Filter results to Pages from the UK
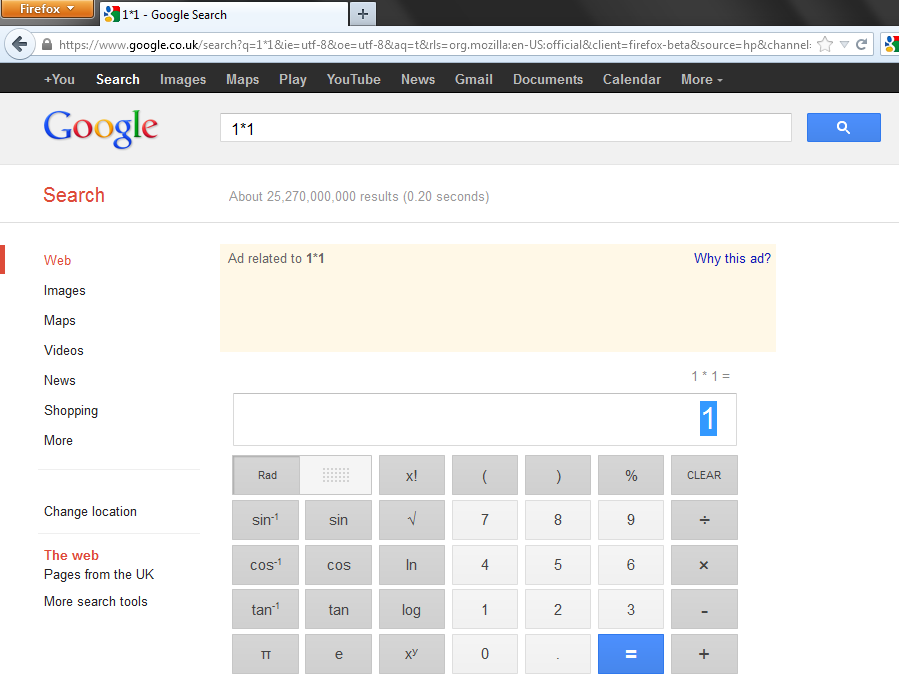The height and width of the screenshot is (693, 899). point(99,574)
